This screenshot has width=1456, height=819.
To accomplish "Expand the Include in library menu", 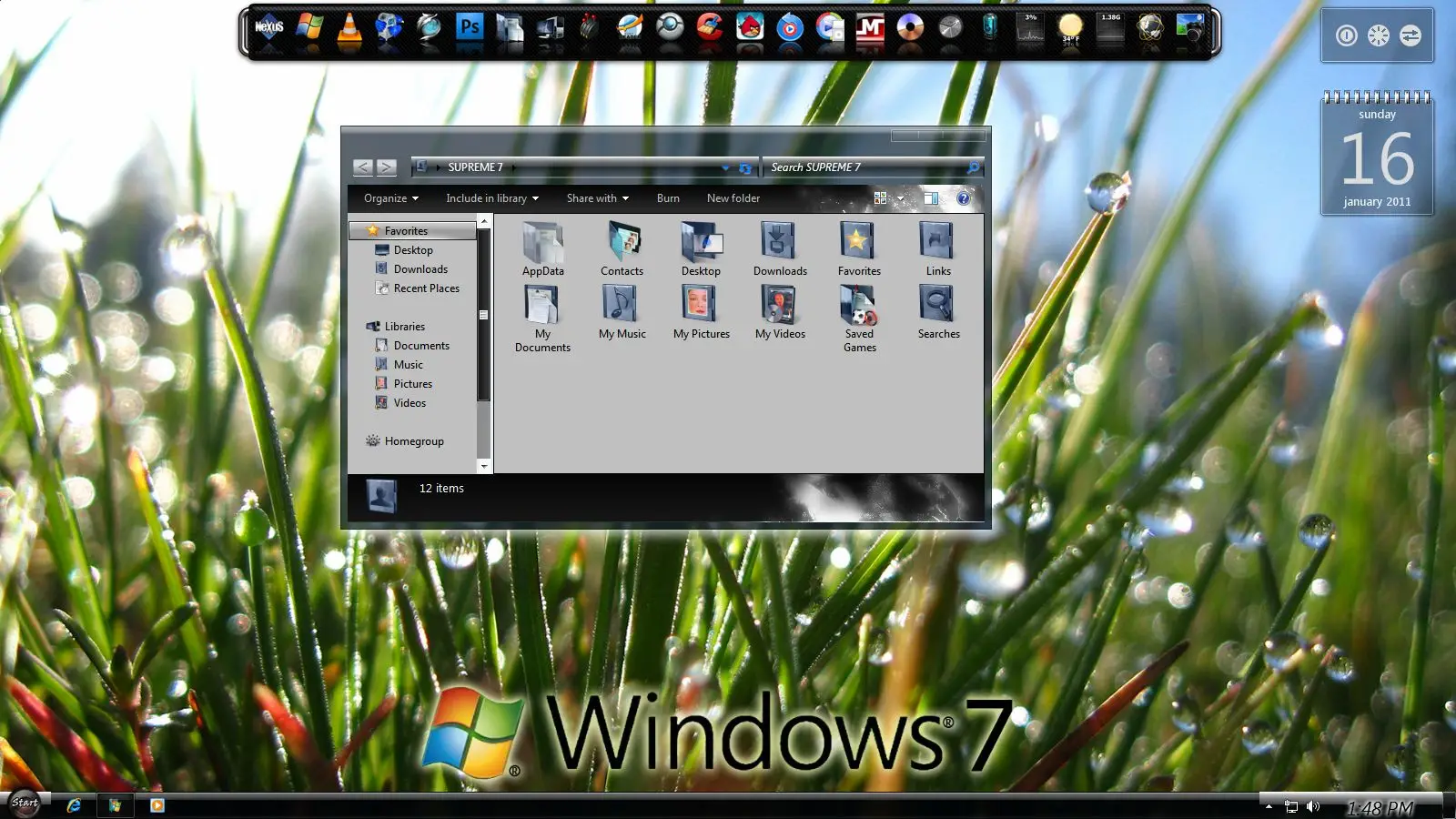I will tap(492, 198).
